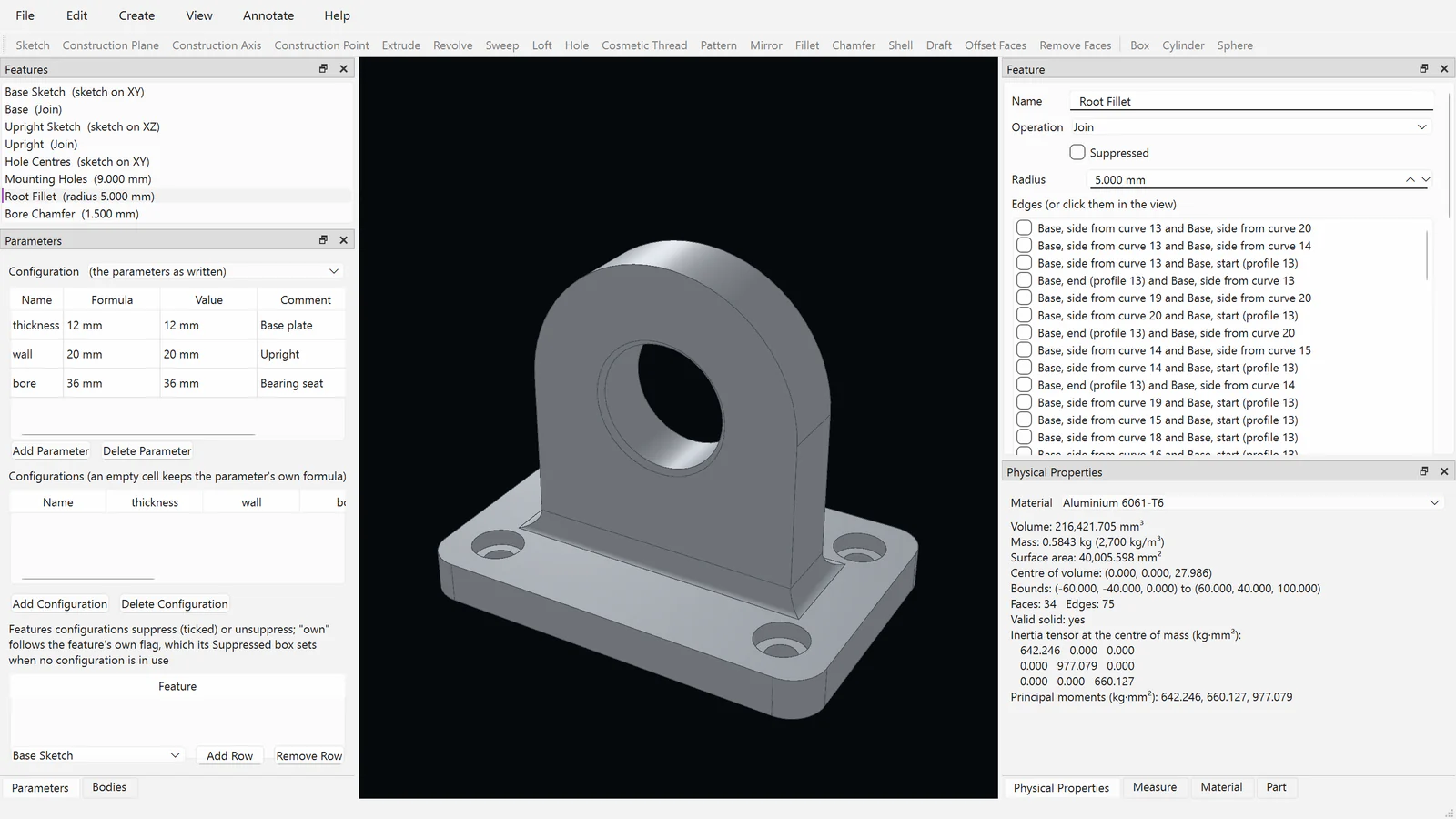The width and height of the screenshot is (1456, 819).
Task: Click the thickness parameter name cell
Action: pos(35,325)
